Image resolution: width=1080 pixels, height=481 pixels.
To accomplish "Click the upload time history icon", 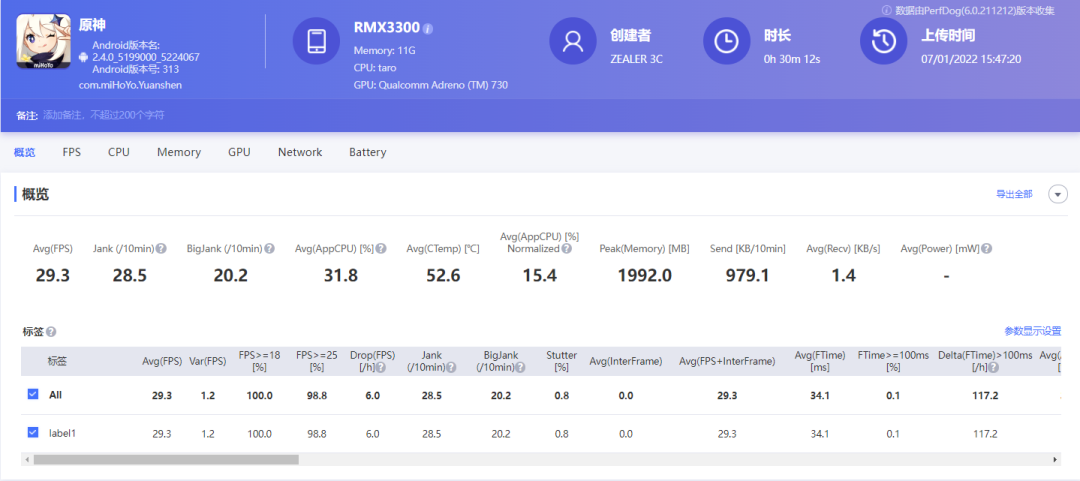I will (883, 41).
